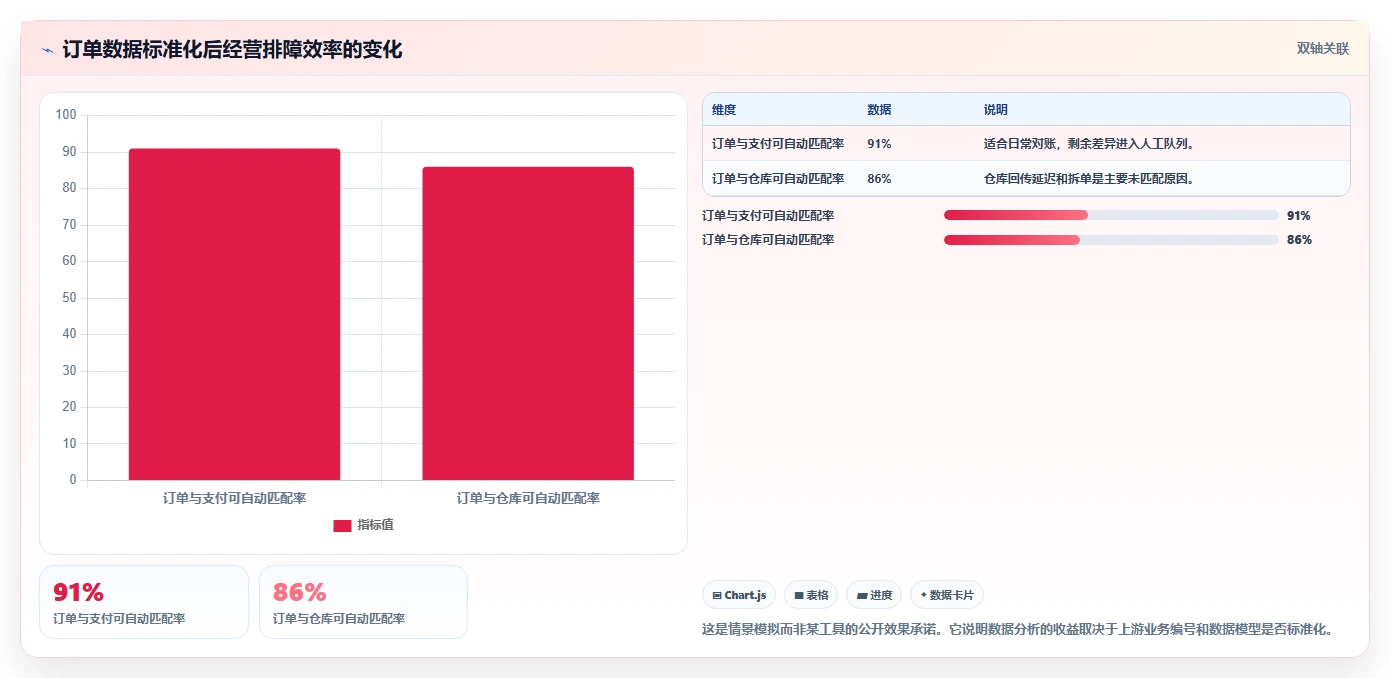Click the 双轴关联 label

pos(1323,48)
